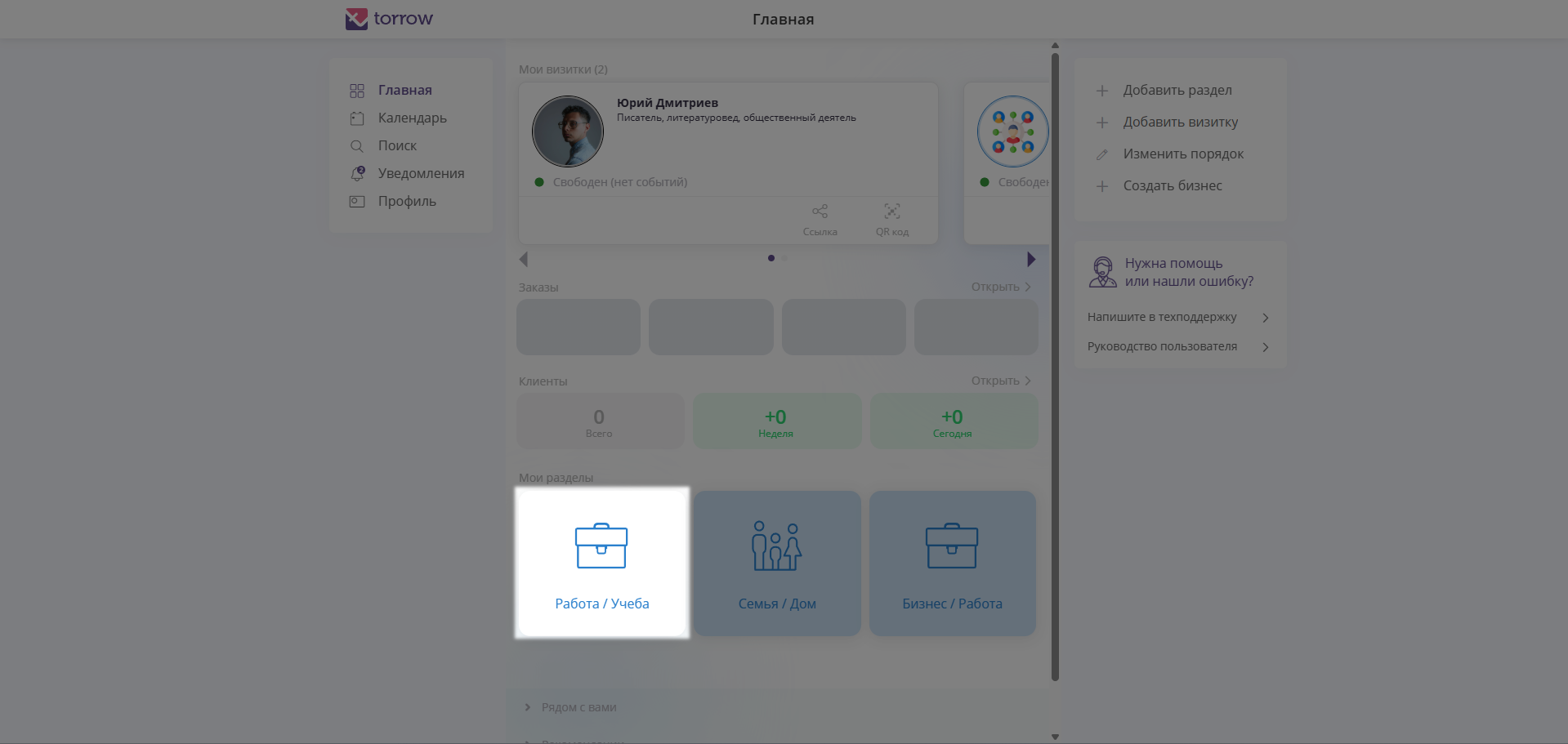Expand the Рядом с вами section
Viewport: 1568px width, 744px height.
pyautogui.click(x=579, y=707)
